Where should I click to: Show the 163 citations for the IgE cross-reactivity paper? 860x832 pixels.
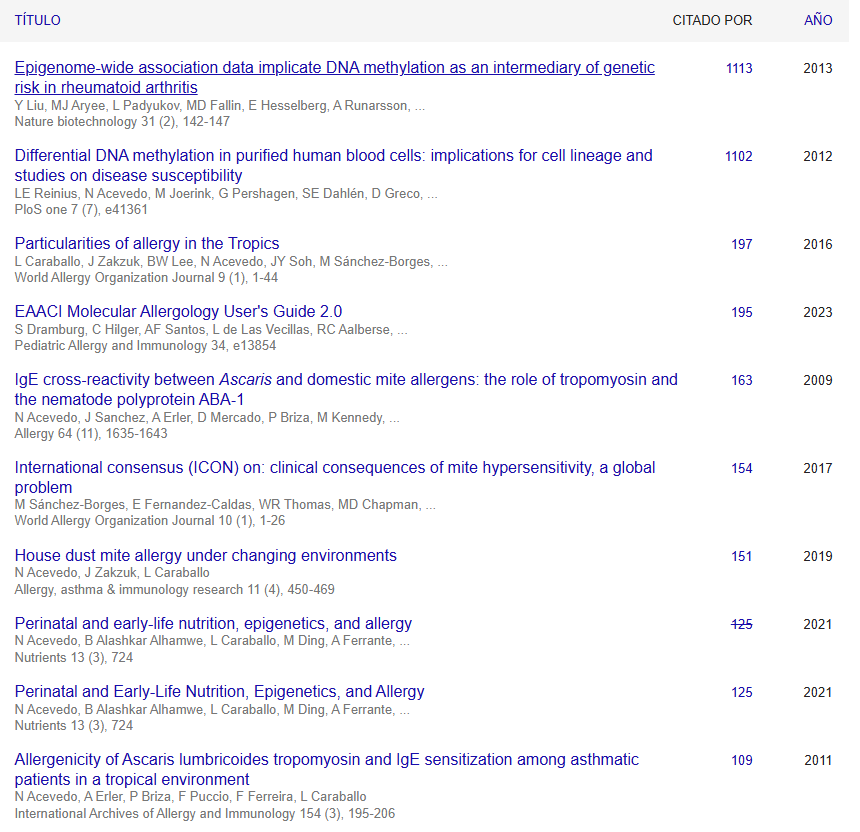tap(741, 380)
